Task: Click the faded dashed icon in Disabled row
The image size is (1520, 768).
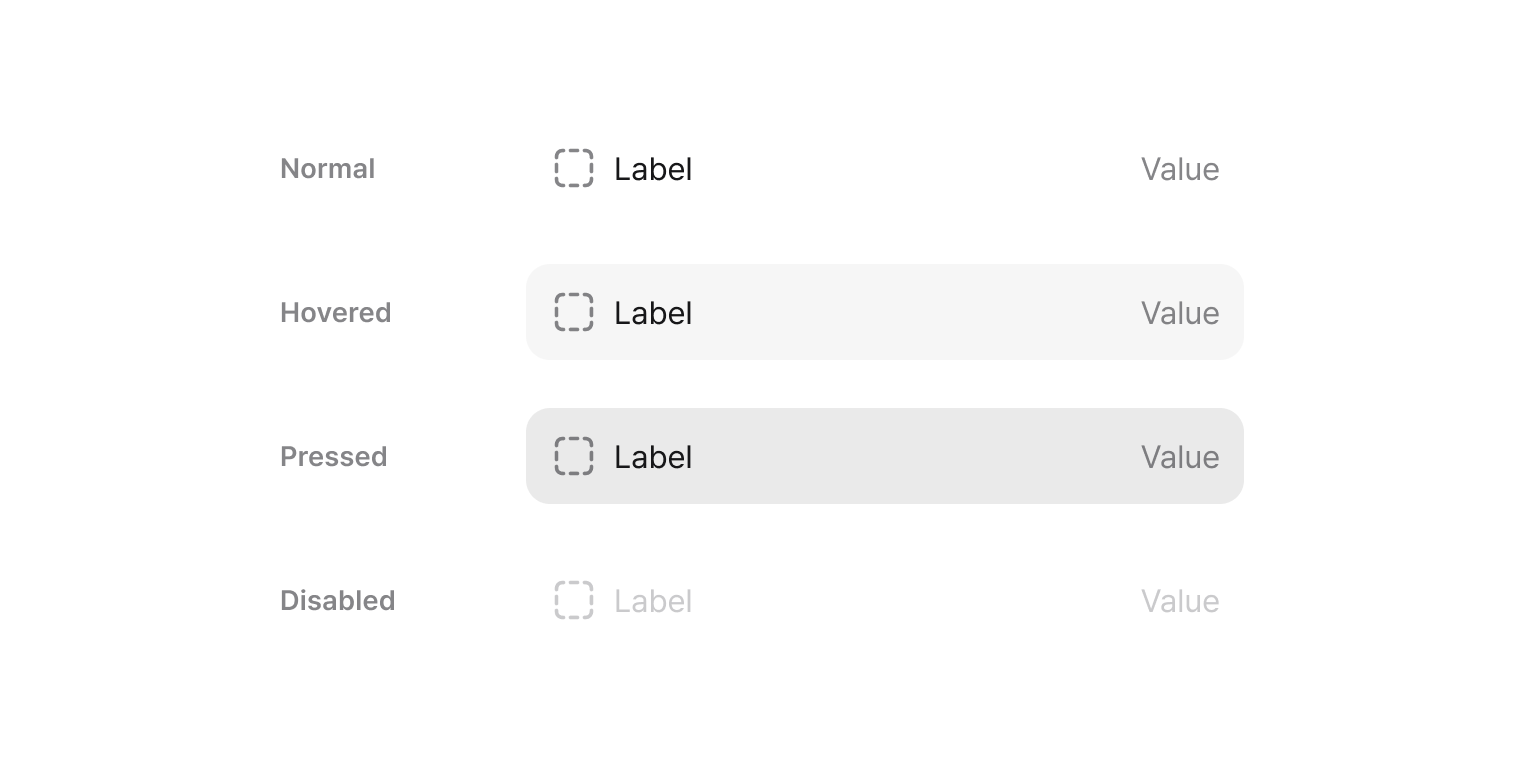Action: (x=574, y=600)
